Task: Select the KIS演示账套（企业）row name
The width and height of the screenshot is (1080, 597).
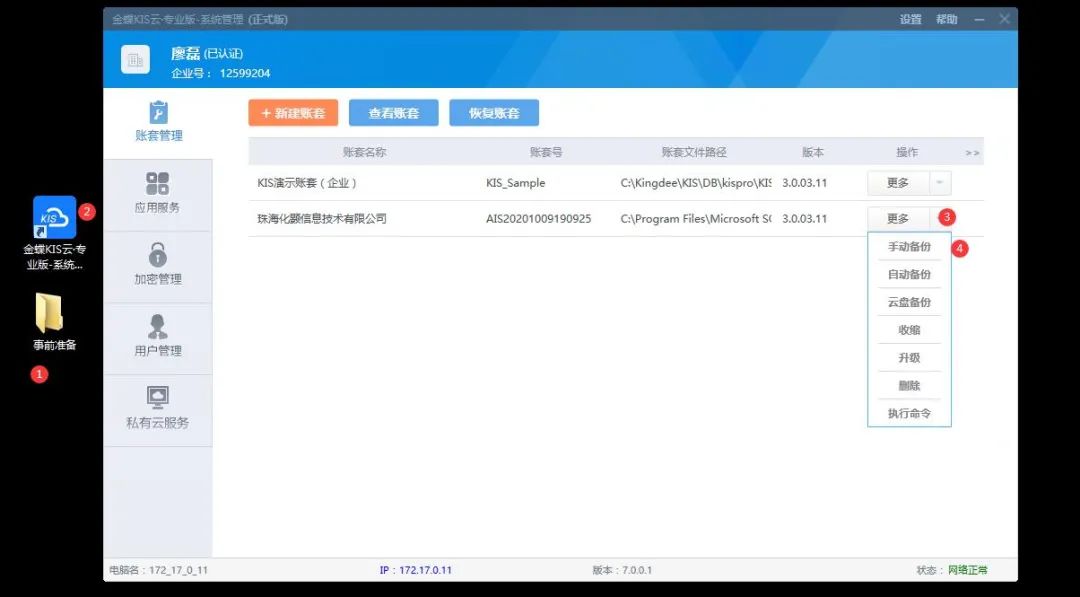Action: [x=307, y=183]
